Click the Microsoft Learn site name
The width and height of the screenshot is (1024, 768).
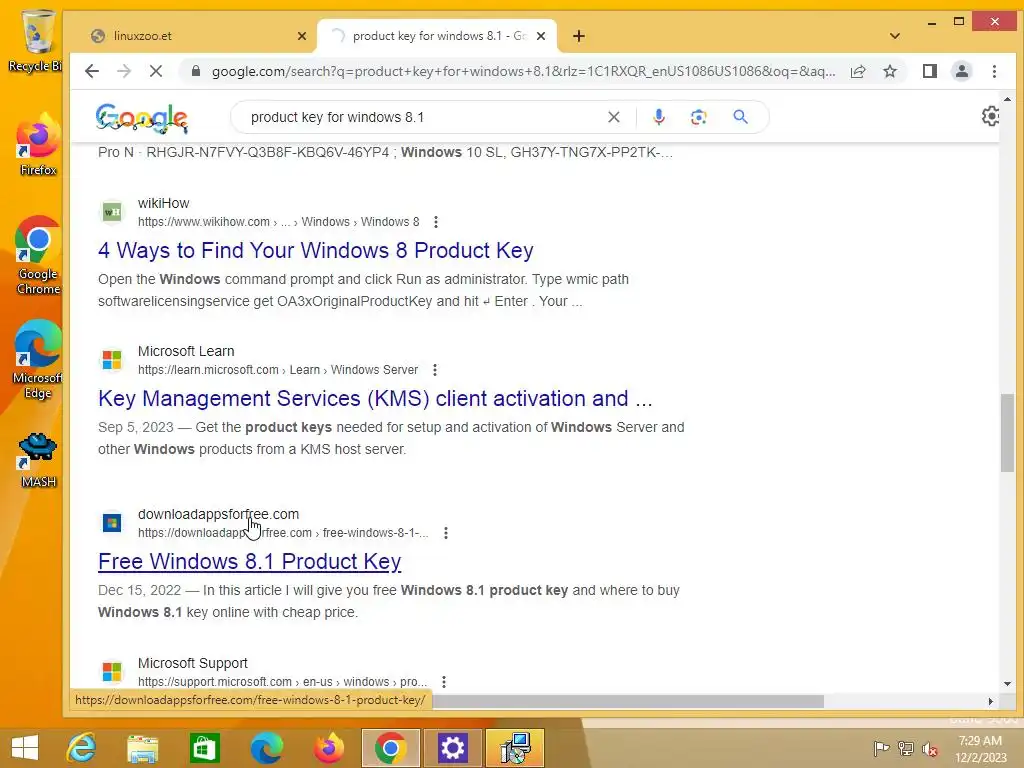[x=186, y=351]
